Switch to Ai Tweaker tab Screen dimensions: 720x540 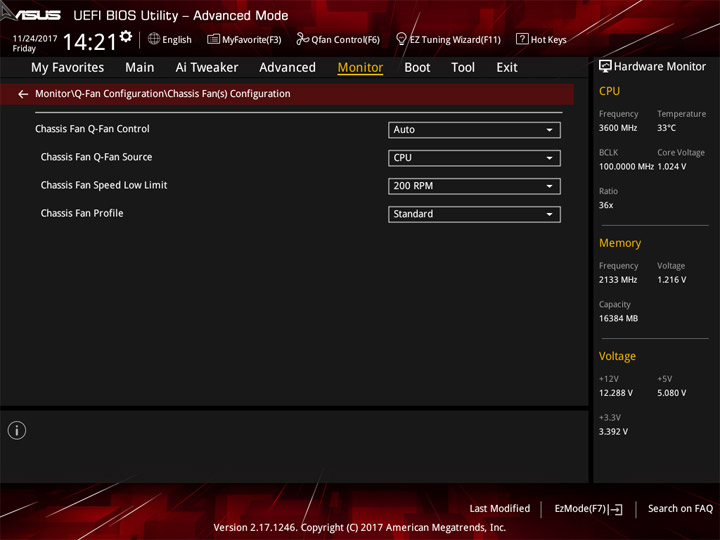click(x=207, y=68)
